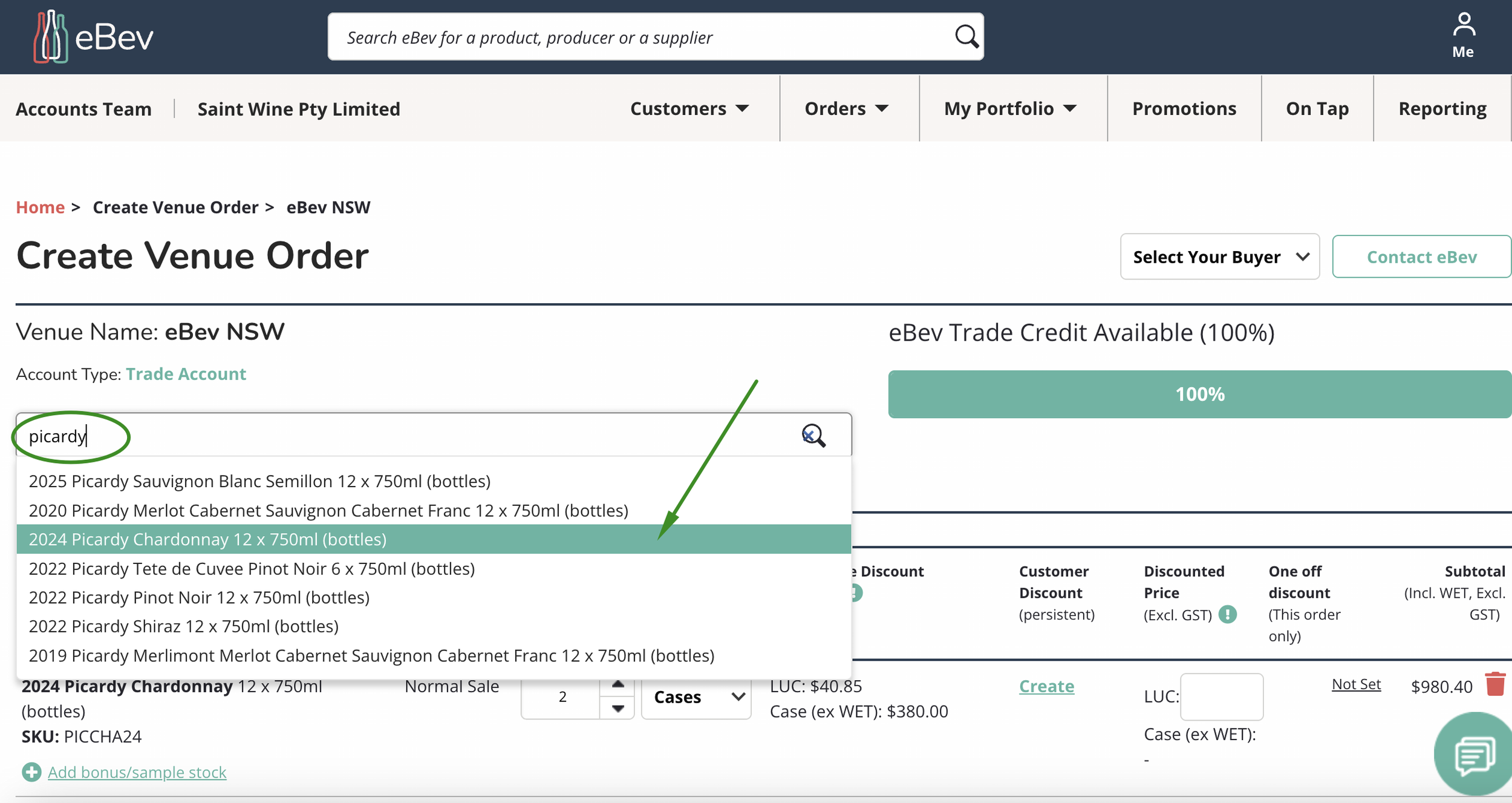Click the LUC discounted price field

point(1221,696)
